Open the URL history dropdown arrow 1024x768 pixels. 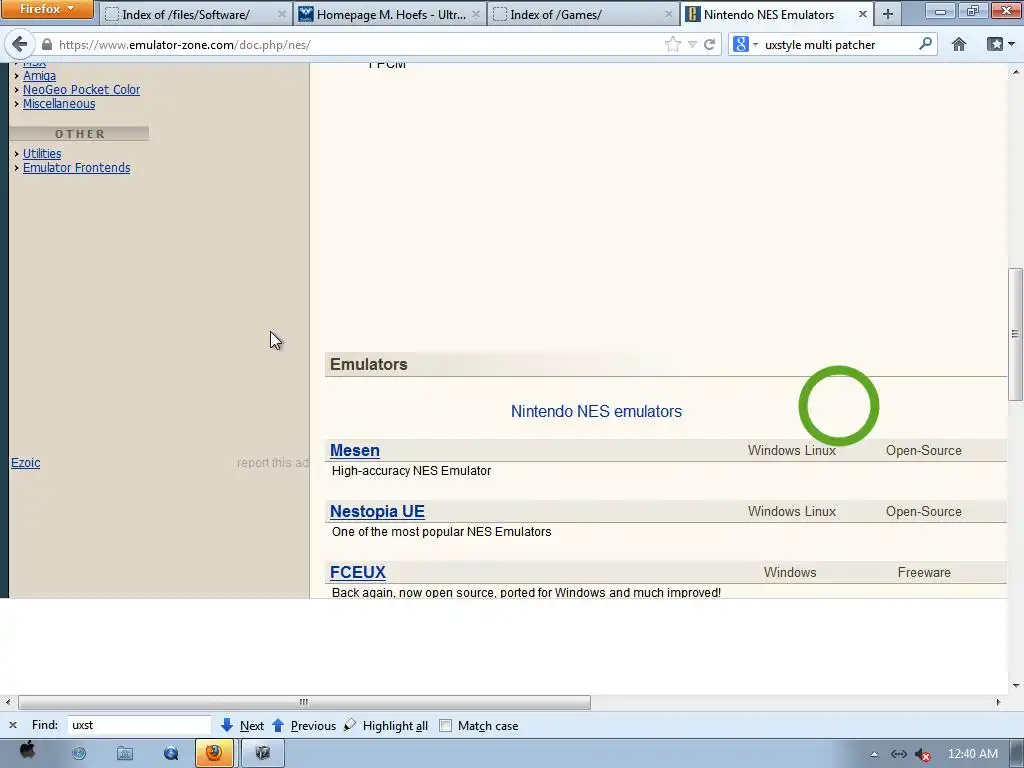692,44
